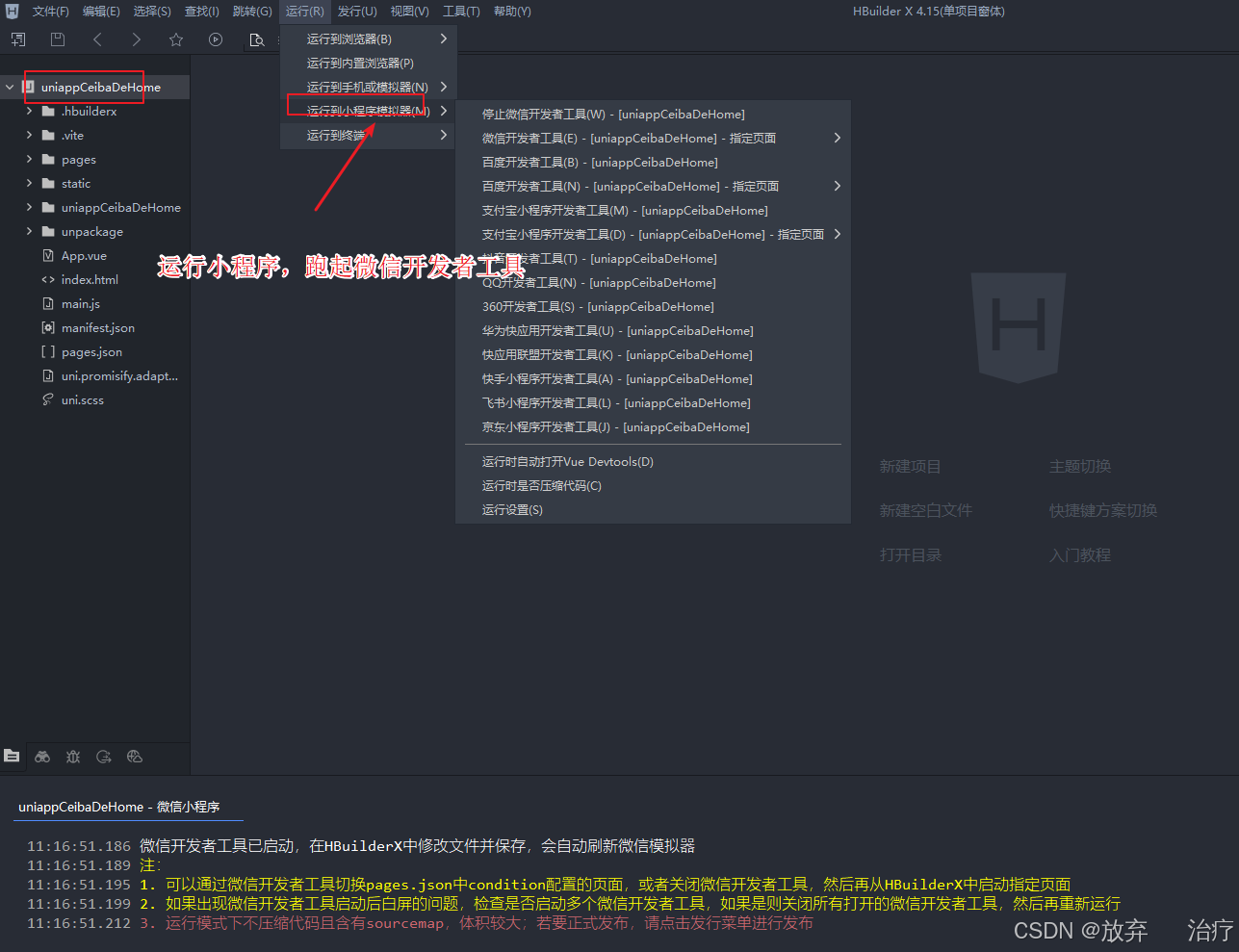Switch to uniappCeibaDeHome - 微信小程序 console tab
Viewport: 1239px width, 952px height.
(x=119, y=807)
